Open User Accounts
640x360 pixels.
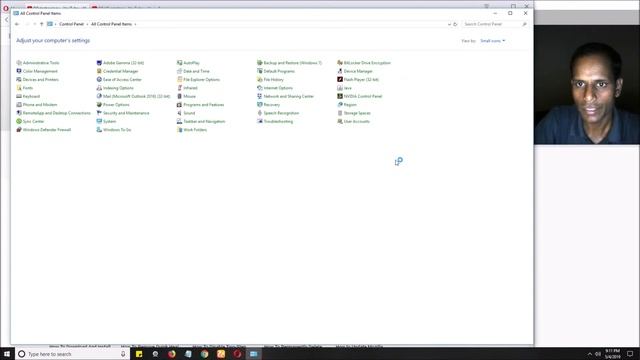(x=354, y=121)
